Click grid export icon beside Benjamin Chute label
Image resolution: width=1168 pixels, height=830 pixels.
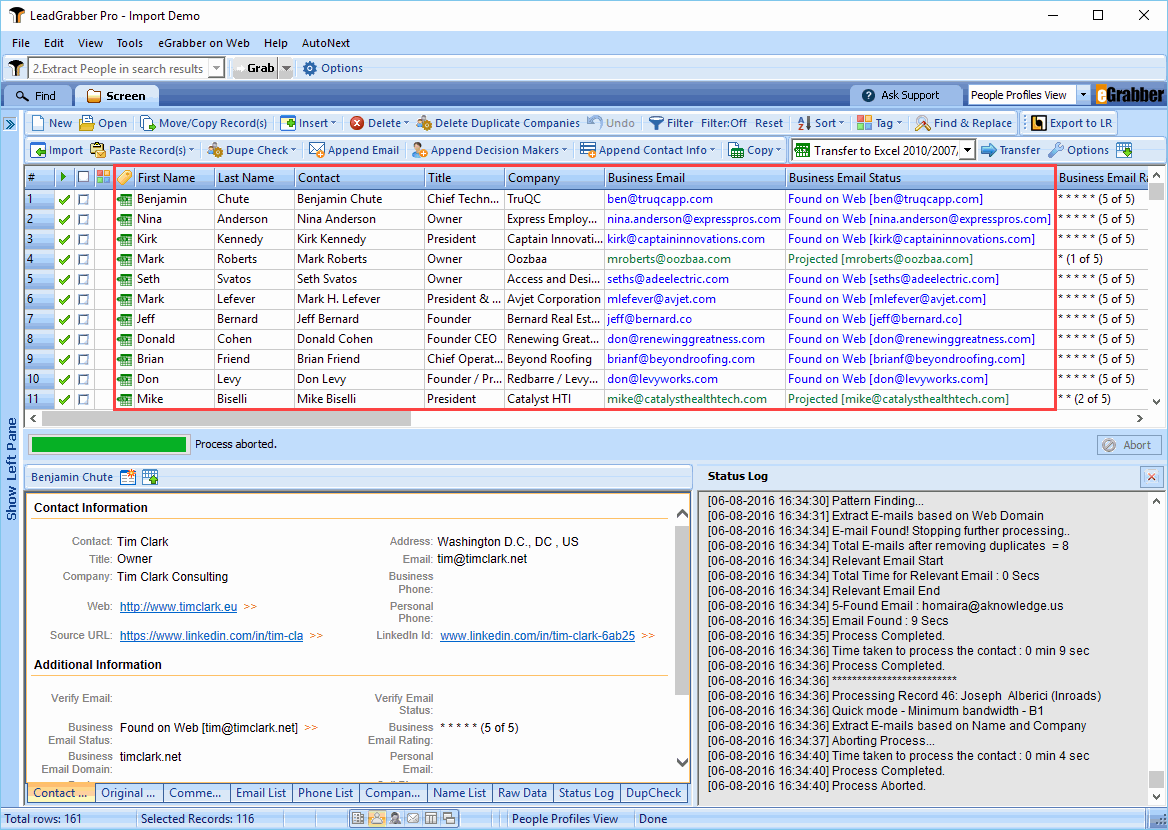click(x=150, y=477)
